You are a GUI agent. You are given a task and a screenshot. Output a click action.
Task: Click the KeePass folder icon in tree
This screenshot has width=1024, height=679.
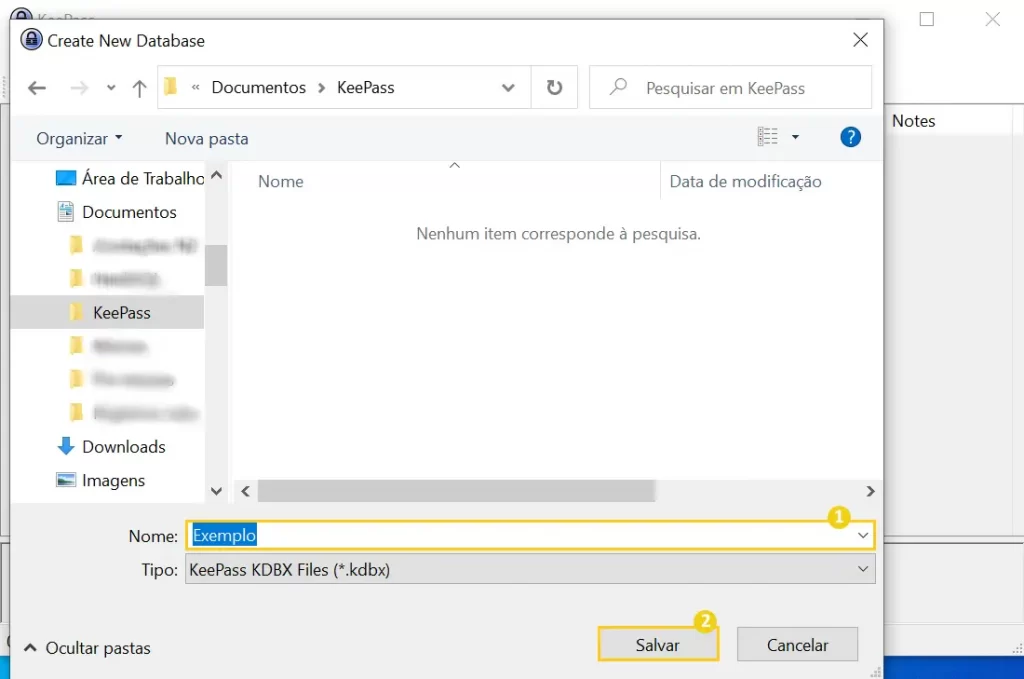[x=76, y=312]
